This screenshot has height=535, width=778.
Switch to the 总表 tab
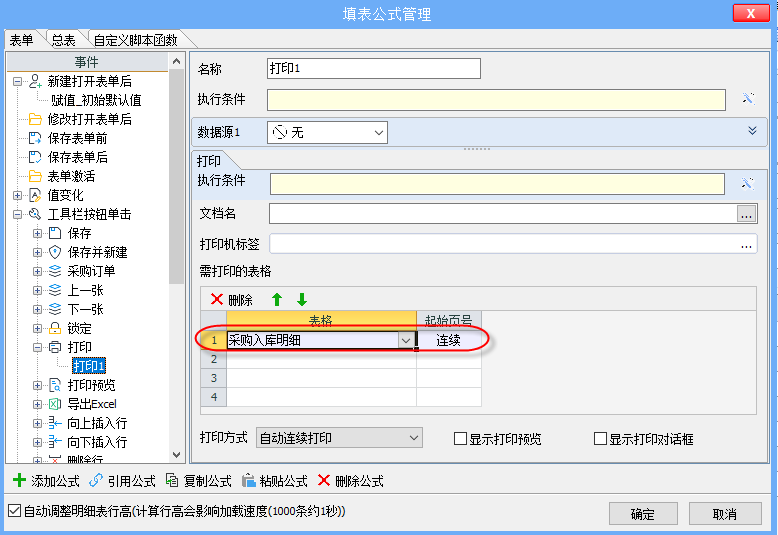click(64, 40)
